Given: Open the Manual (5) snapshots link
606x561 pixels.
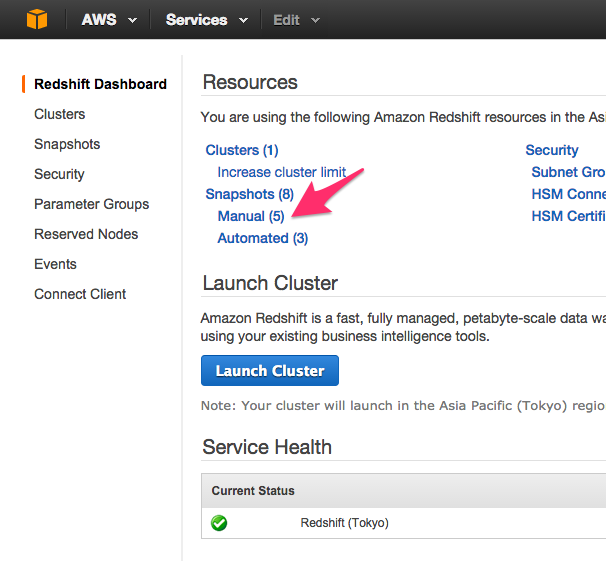Looking at the screenshot, I should click(251, 216).
